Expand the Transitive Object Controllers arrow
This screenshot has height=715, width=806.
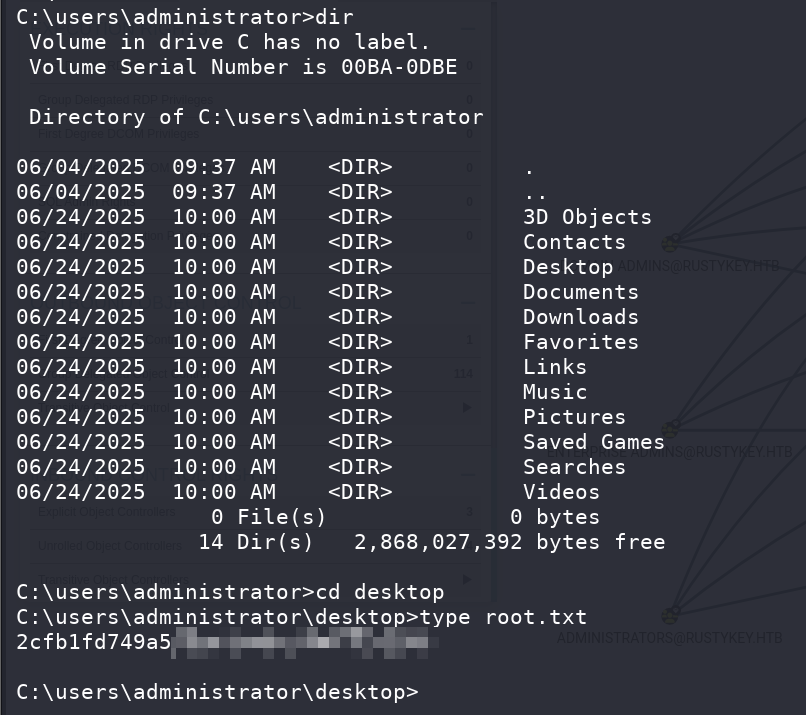pyautogui.click(x=466, y=580)
